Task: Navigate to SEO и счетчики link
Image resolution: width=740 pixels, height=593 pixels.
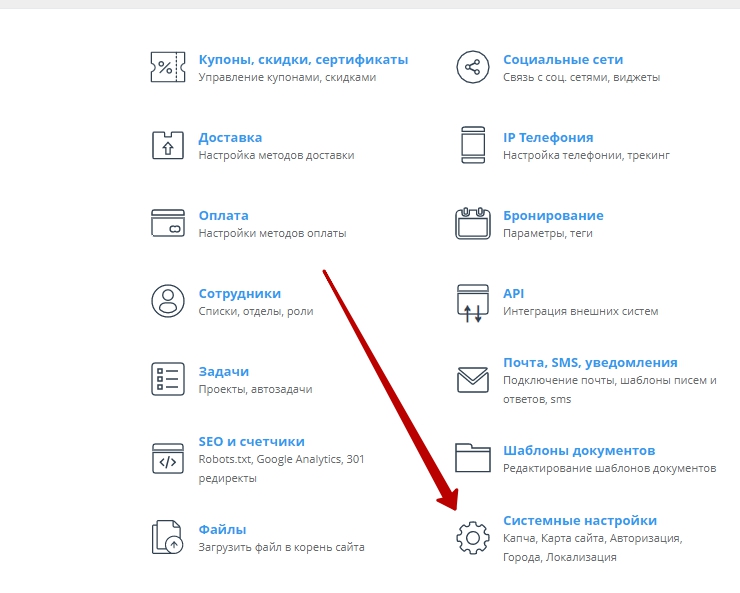Action: [x=251, y=441]
